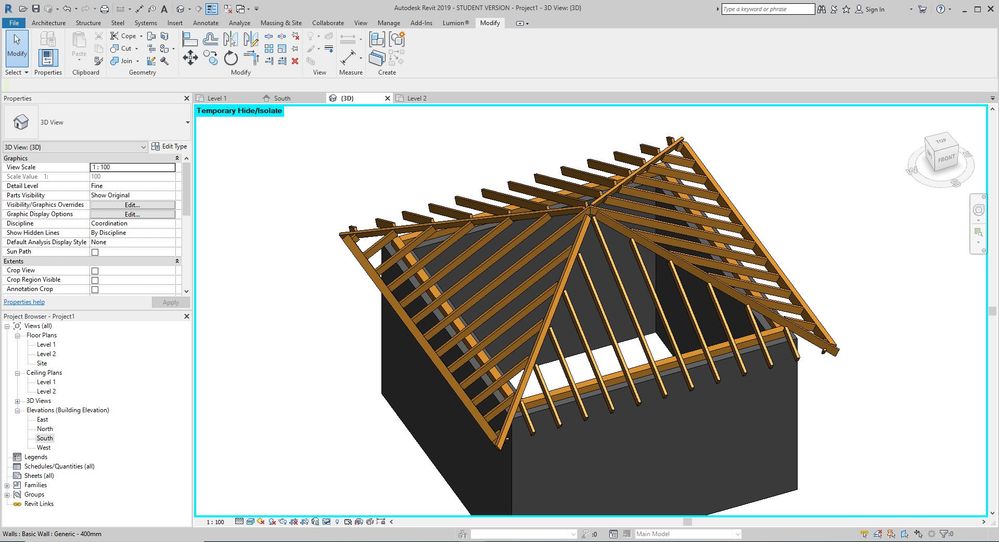Screen dimensions: 999x542
Task: Open the Massing & Site ribbon tab
Action: 281,23
